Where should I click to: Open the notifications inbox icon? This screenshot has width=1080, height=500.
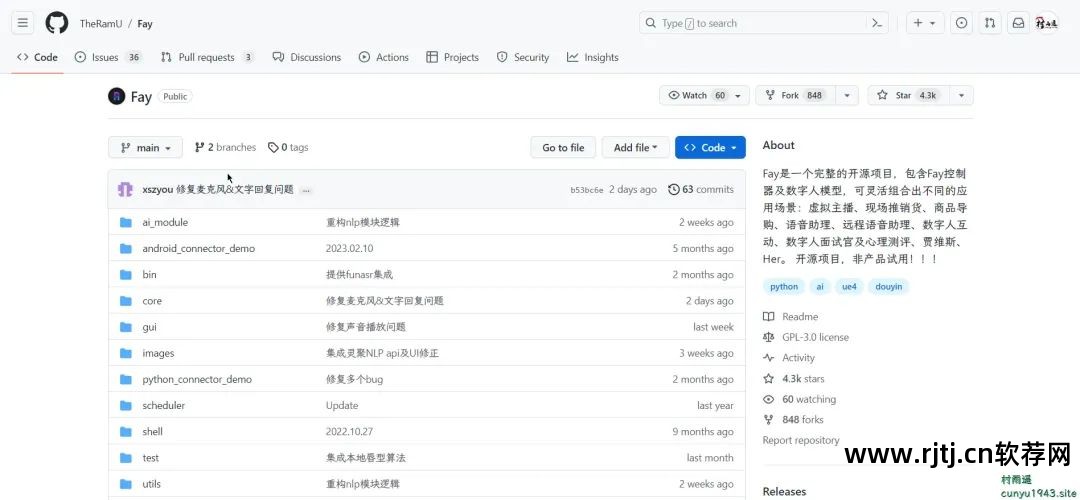tap(1018, 23)
